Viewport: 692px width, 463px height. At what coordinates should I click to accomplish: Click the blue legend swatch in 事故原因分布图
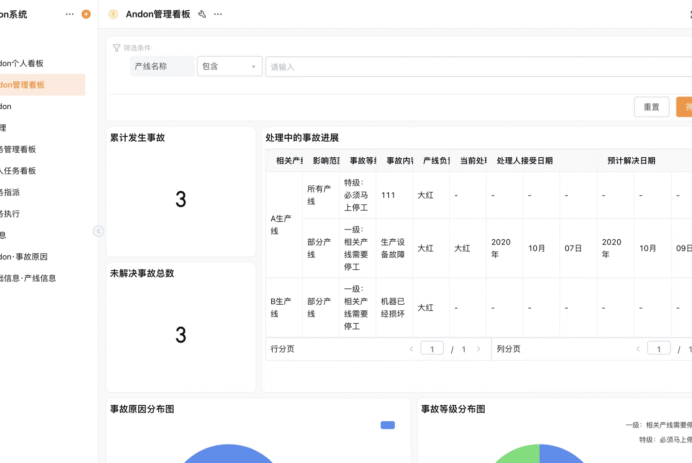[387, 425]
